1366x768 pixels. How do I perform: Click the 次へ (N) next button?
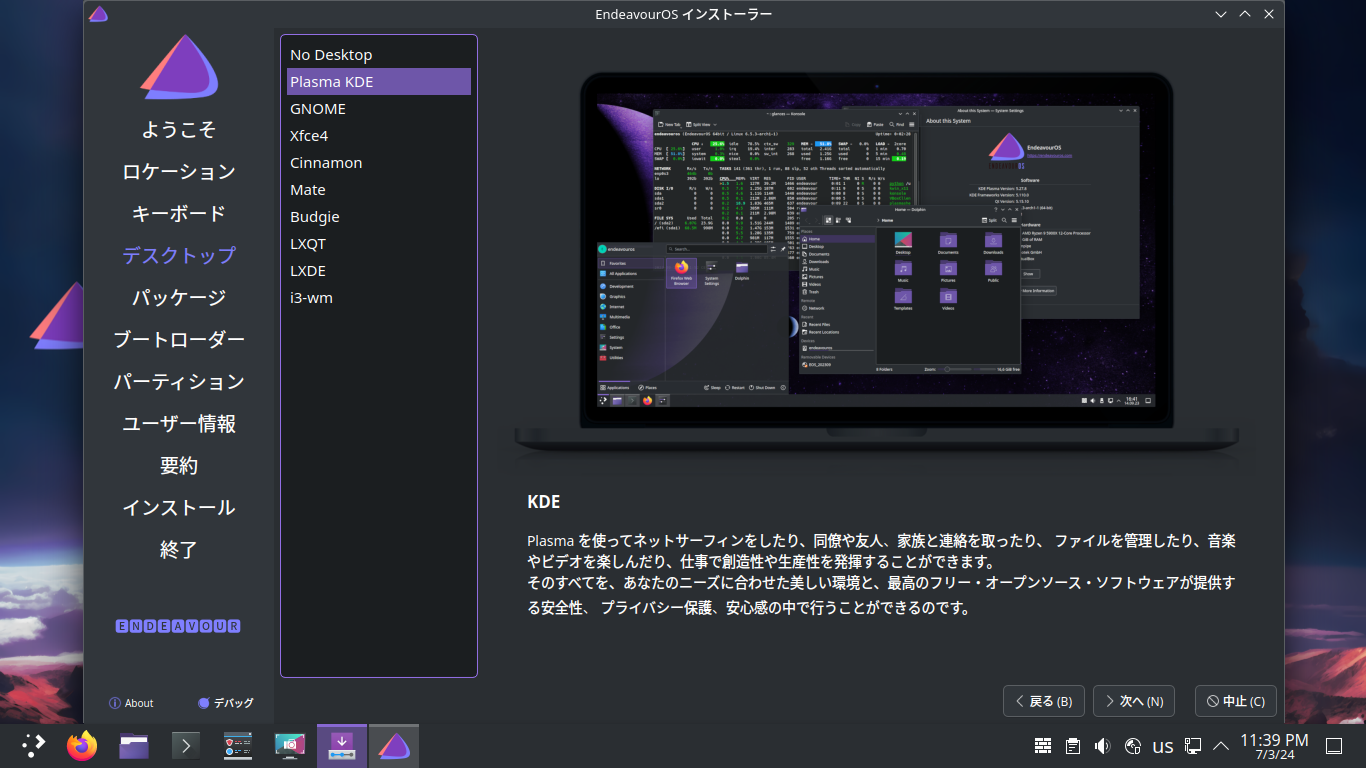(1134, 701)
